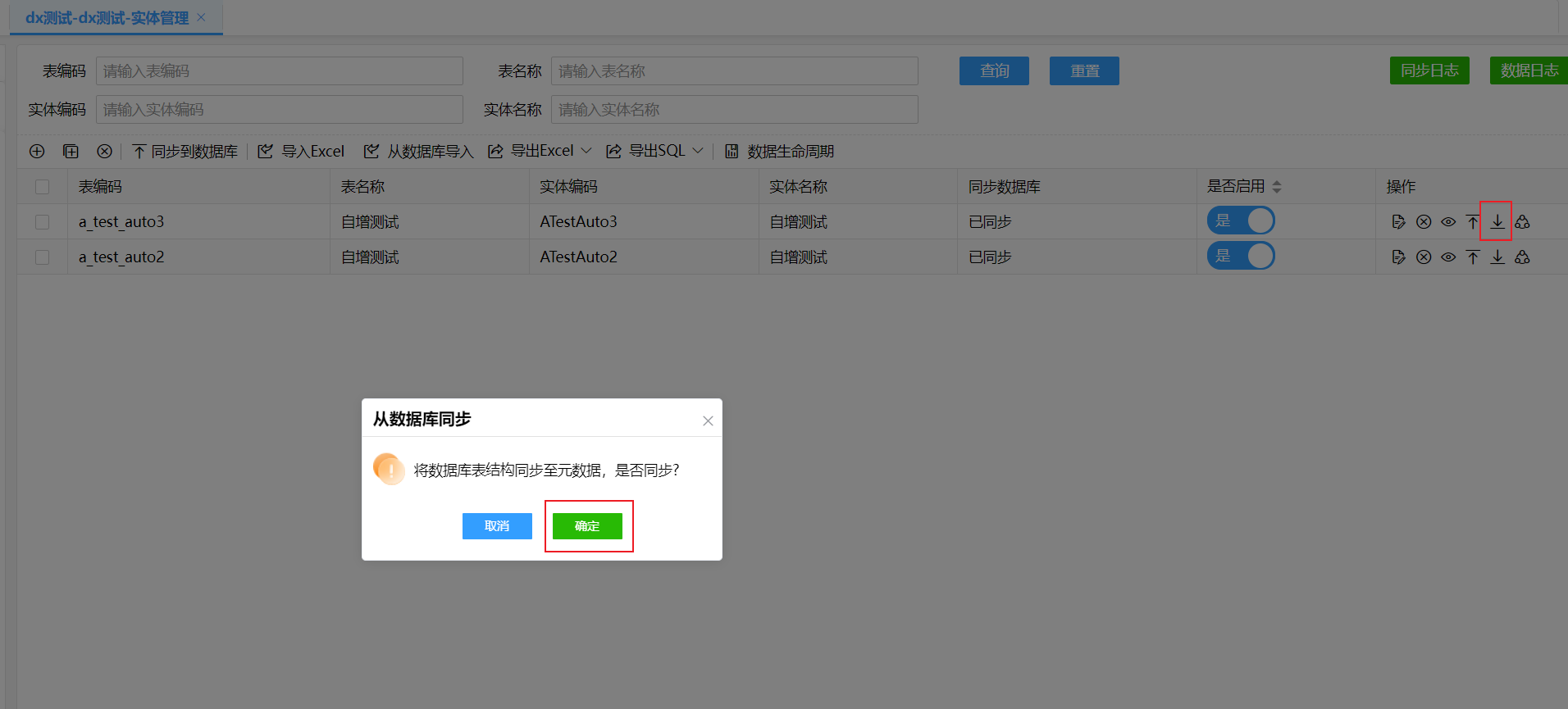Image resolution: width=1568 pixels, height=709 pixels.
Task: Focus the 表编码 input field
Action: 280,71
